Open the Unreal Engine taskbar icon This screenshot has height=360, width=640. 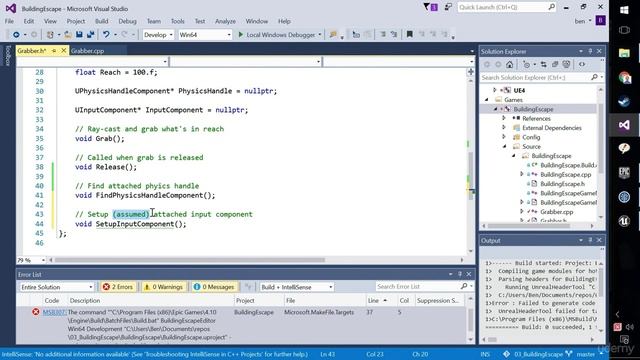[x=624, y=221]
